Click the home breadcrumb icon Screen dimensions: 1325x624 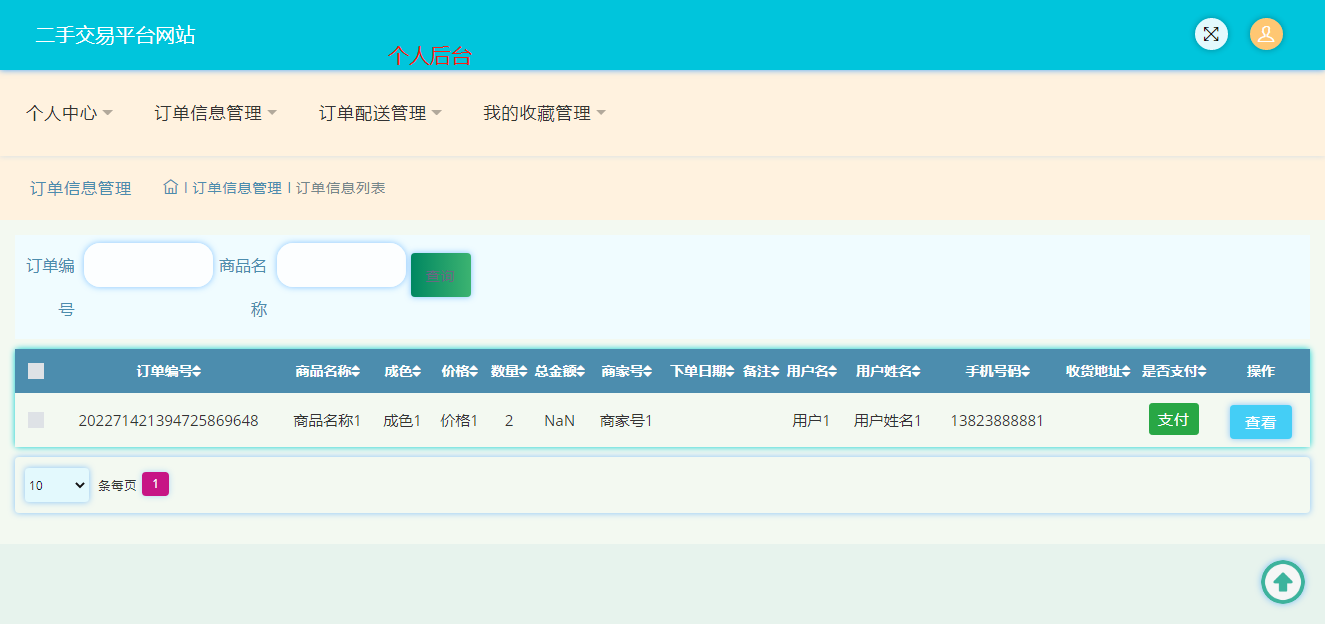[x=171, y=187]
